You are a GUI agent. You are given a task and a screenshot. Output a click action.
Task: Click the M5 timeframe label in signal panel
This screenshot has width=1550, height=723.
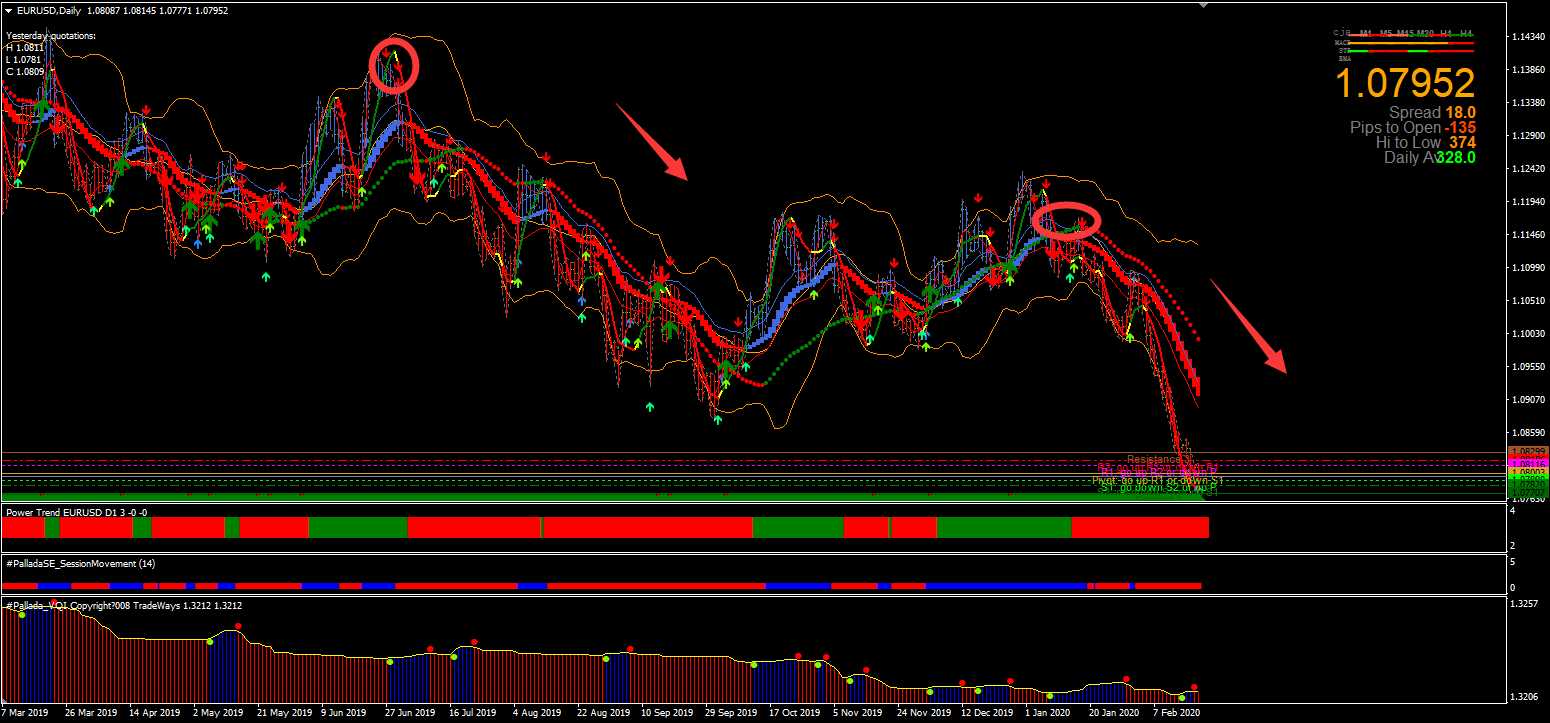click(1386, 33)
